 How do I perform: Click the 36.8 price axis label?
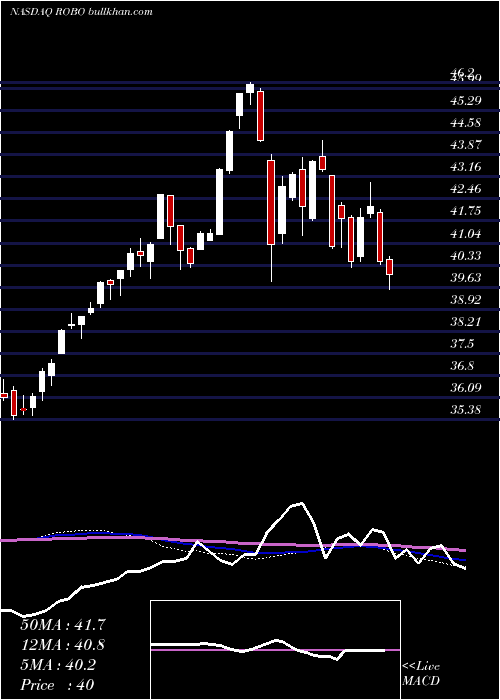(462, 366)
